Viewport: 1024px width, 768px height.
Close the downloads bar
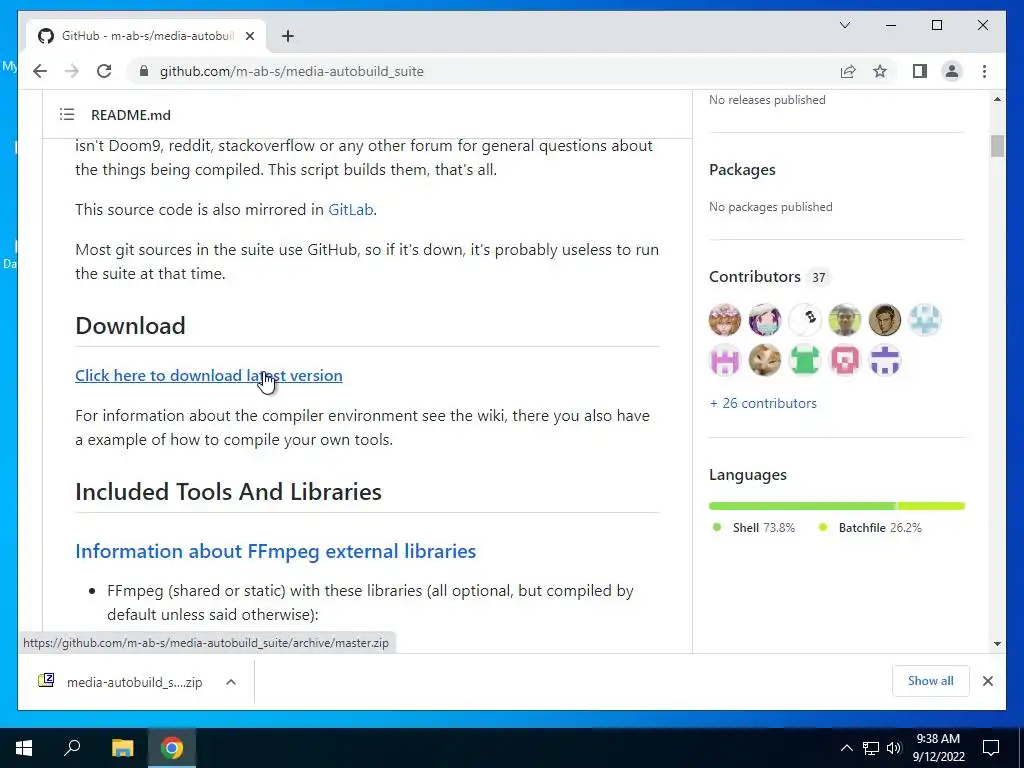987,681
